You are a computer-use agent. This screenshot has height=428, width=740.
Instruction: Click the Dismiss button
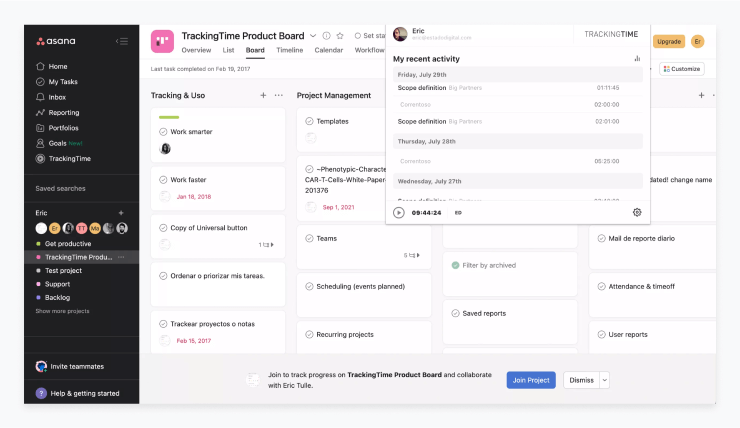[x=581, y=380]
